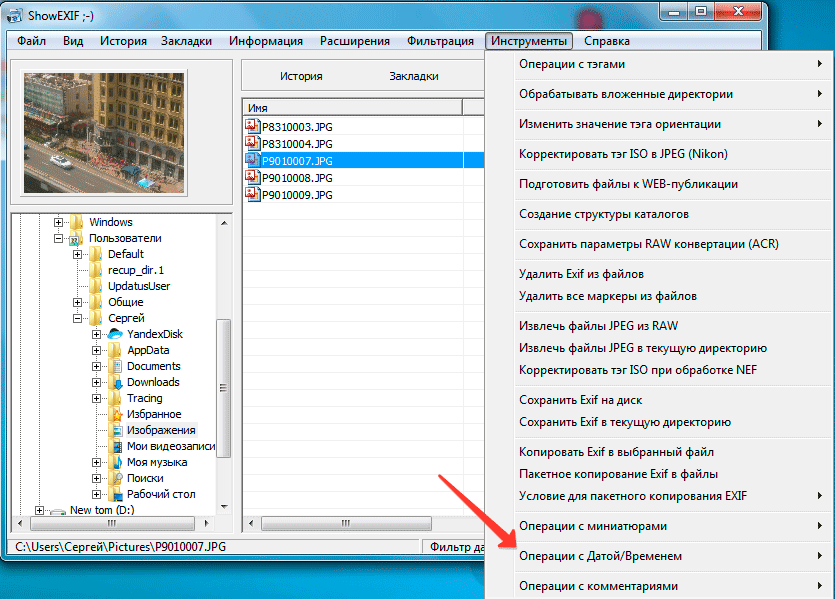Click the JPG icon of P8310004.JPG

[x=252, y=143]
